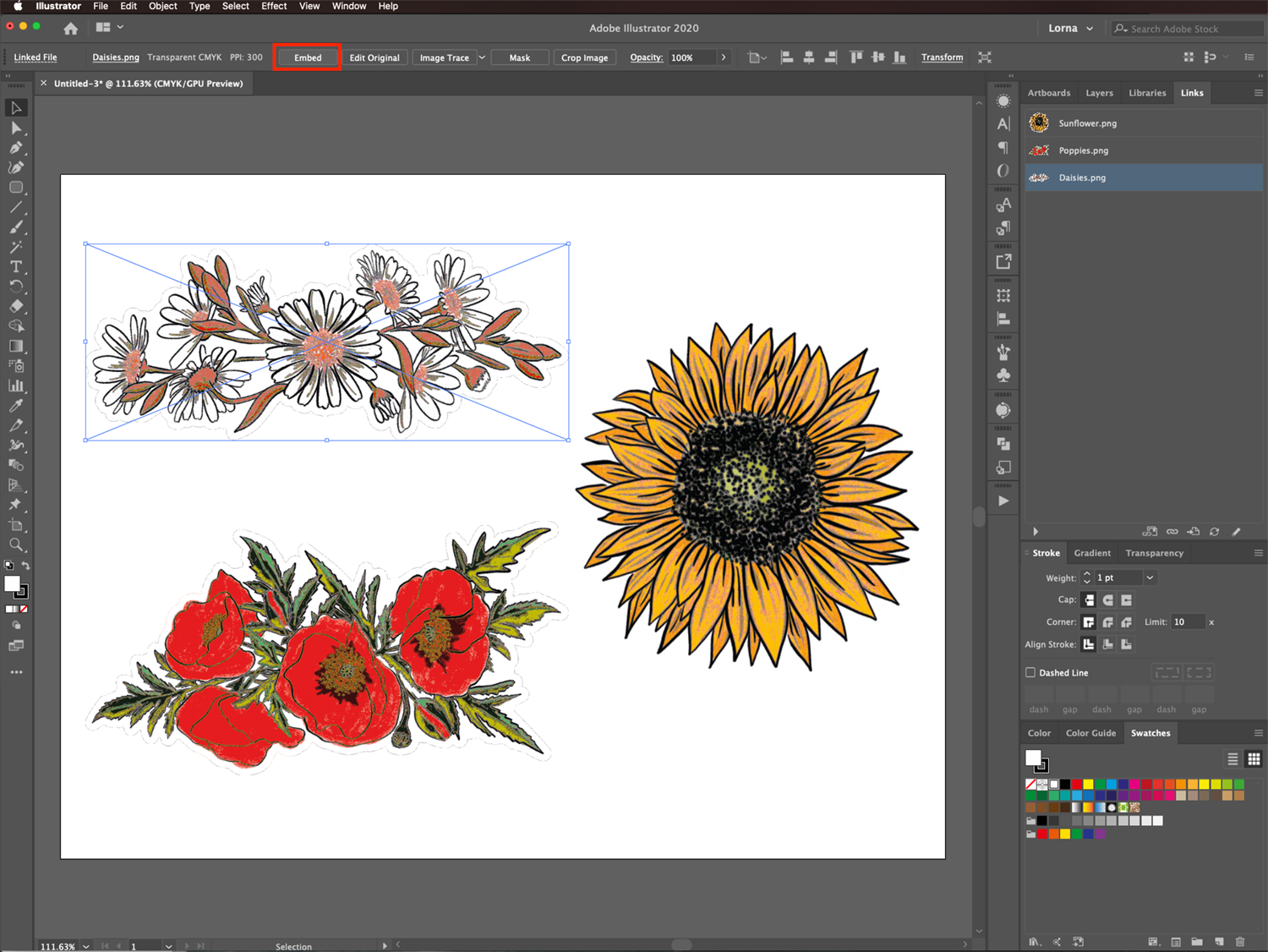The height and width of the screenshot is (952, 1268).
Task: Select the Eyedropper tool
Action: click(x=16, y=406)
